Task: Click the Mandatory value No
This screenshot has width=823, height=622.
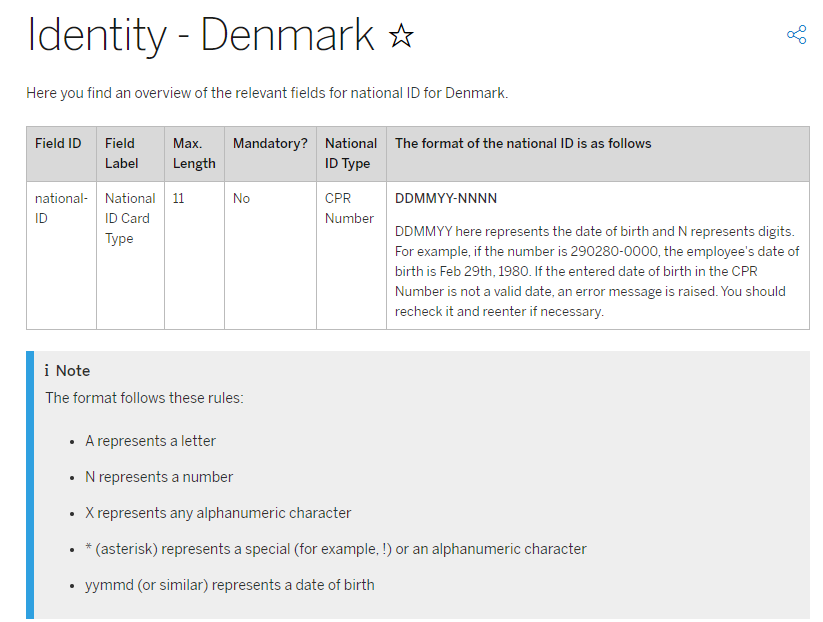Action: pyautogui.click(x=241, y=198)
